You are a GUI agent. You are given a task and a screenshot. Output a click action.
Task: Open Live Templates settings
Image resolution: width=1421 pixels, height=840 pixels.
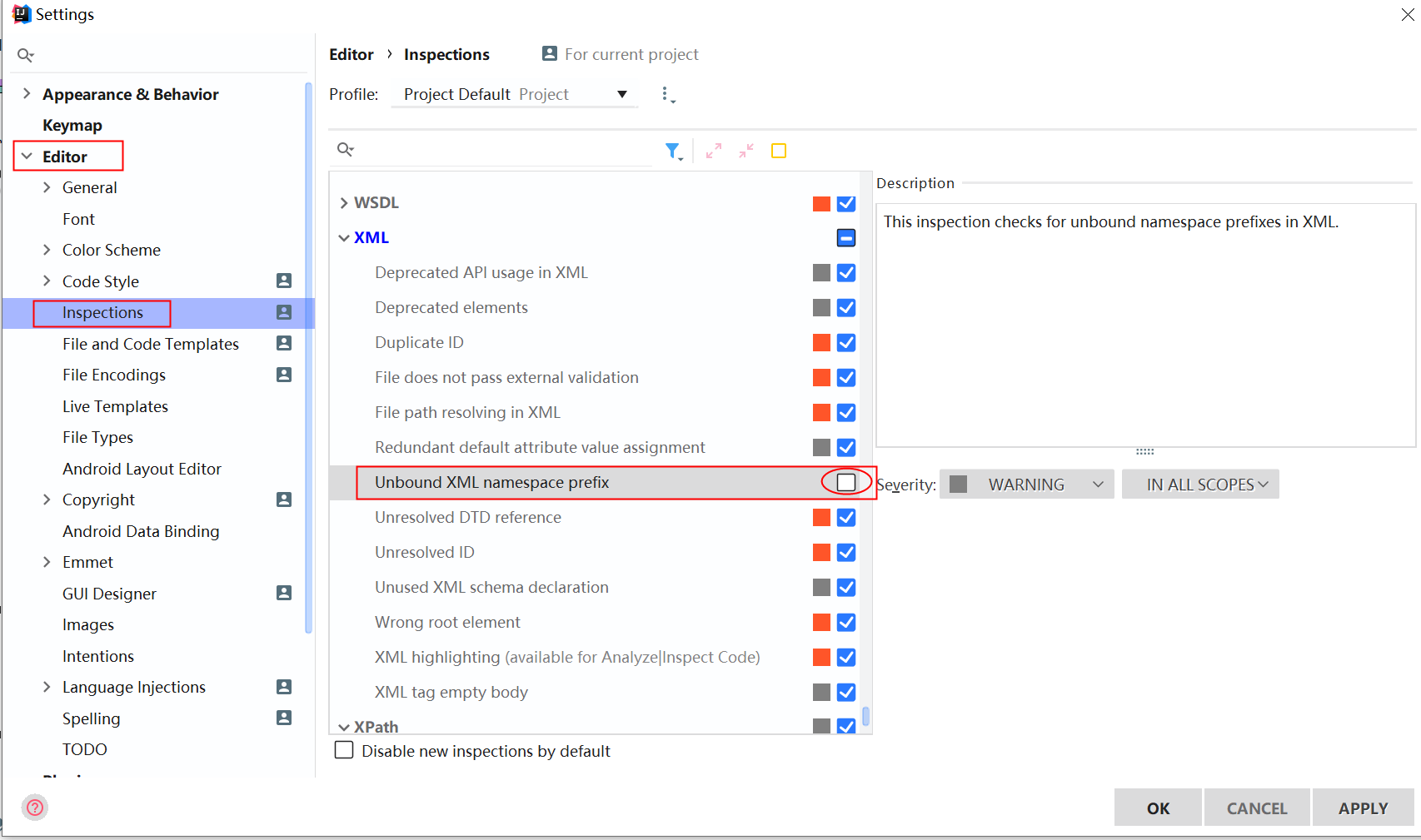coord(115,406)
